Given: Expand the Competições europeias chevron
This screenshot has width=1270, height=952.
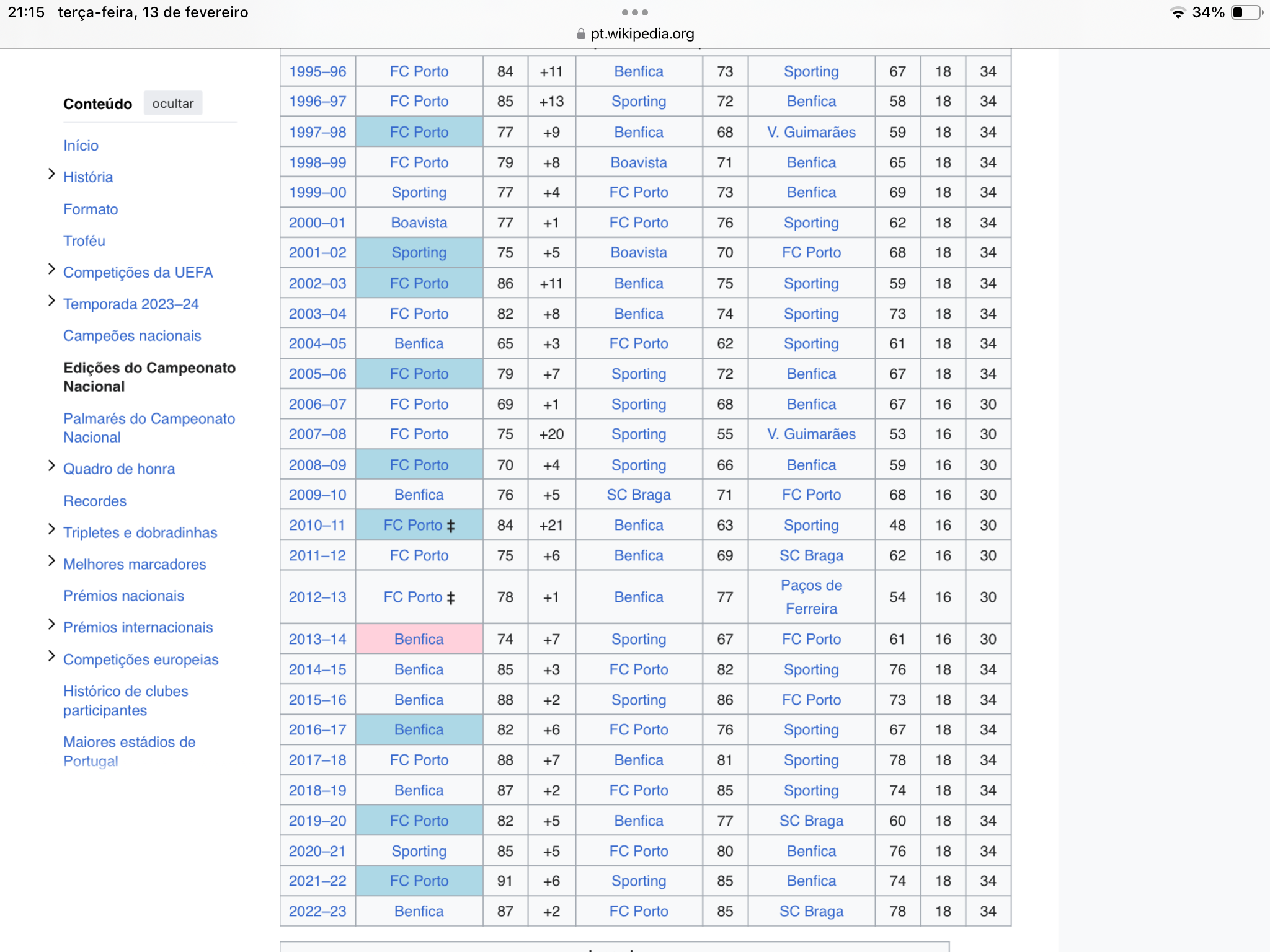Looking at the screenshot, I should point(51,656).
